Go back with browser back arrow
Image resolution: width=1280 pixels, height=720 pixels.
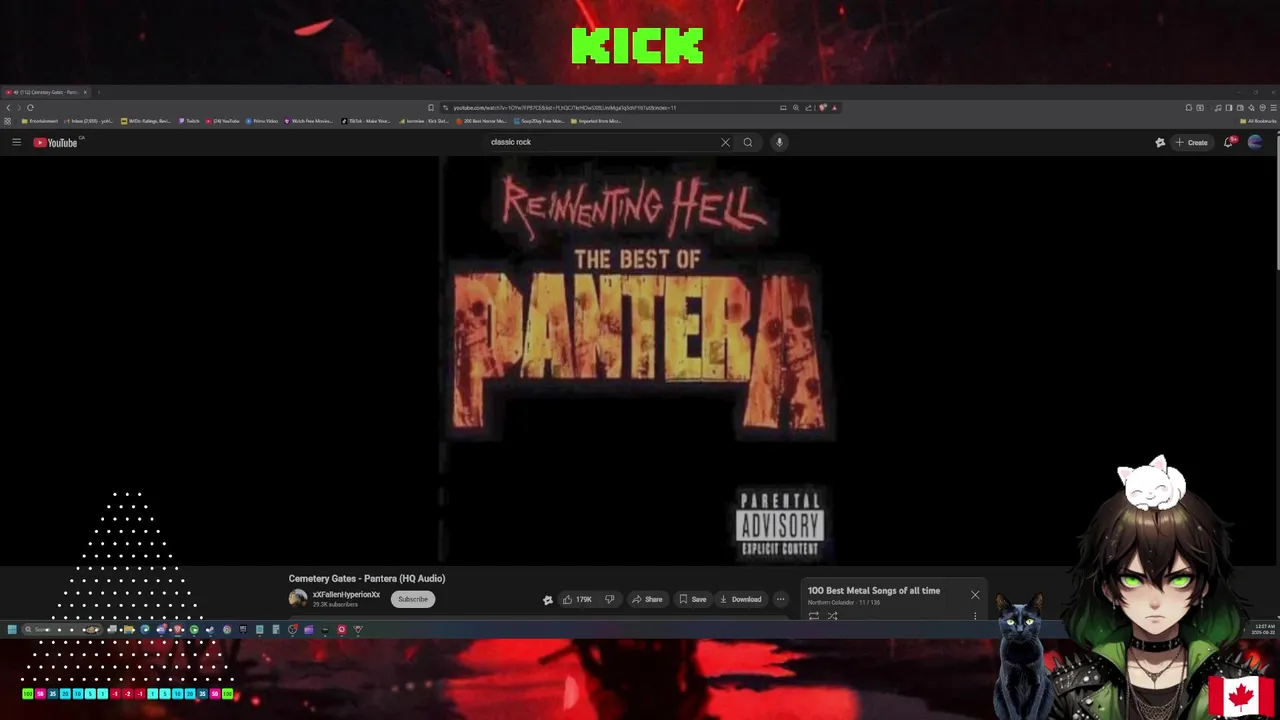pos(8,107)
